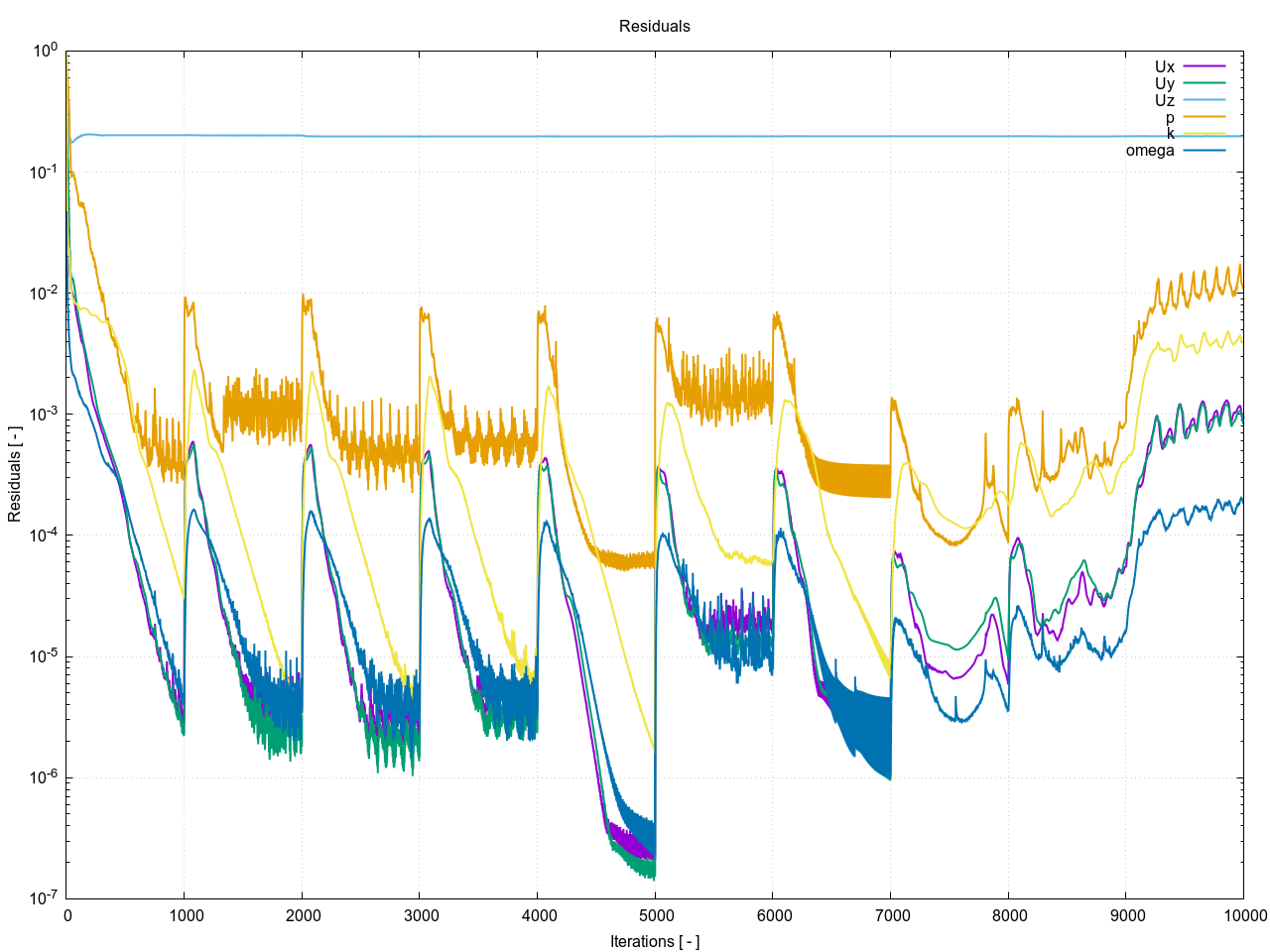Click the 8000 x-axis tick label
Screen dimensions: 1270x952
click(1008, 915)
